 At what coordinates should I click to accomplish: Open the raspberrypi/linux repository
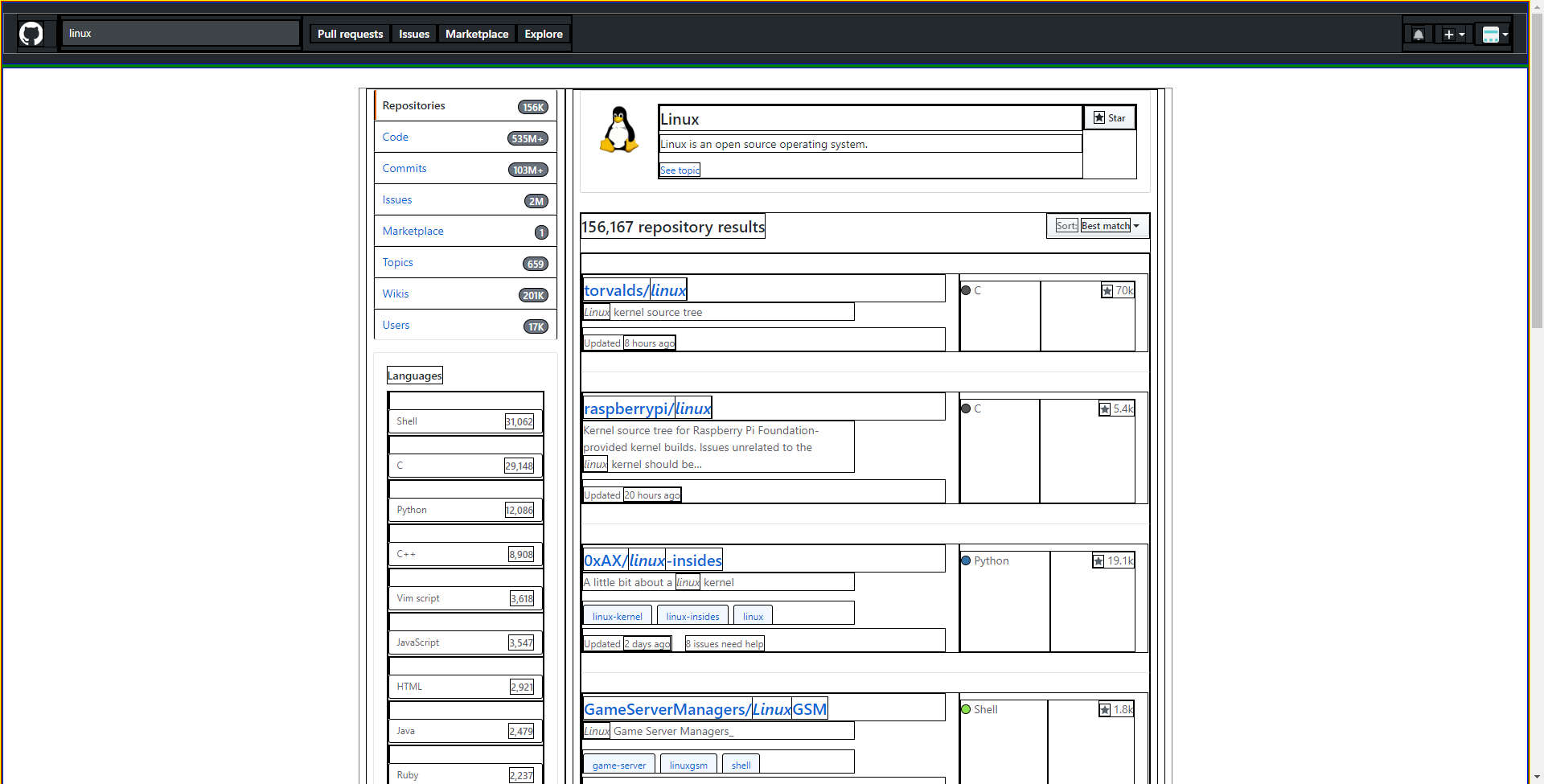pyautogui.click(x=647, y=408)
